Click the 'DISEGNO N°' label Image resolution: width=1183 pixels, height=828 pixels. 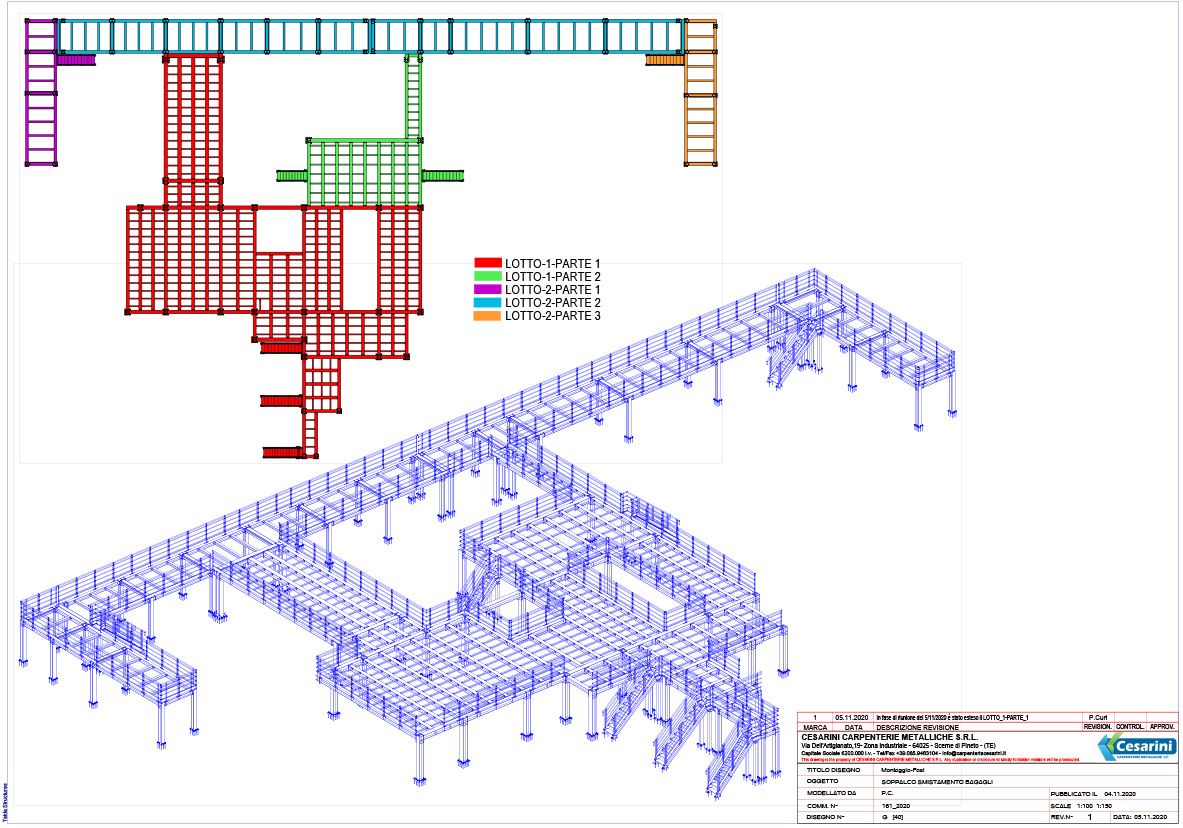[x=826, y=817]
